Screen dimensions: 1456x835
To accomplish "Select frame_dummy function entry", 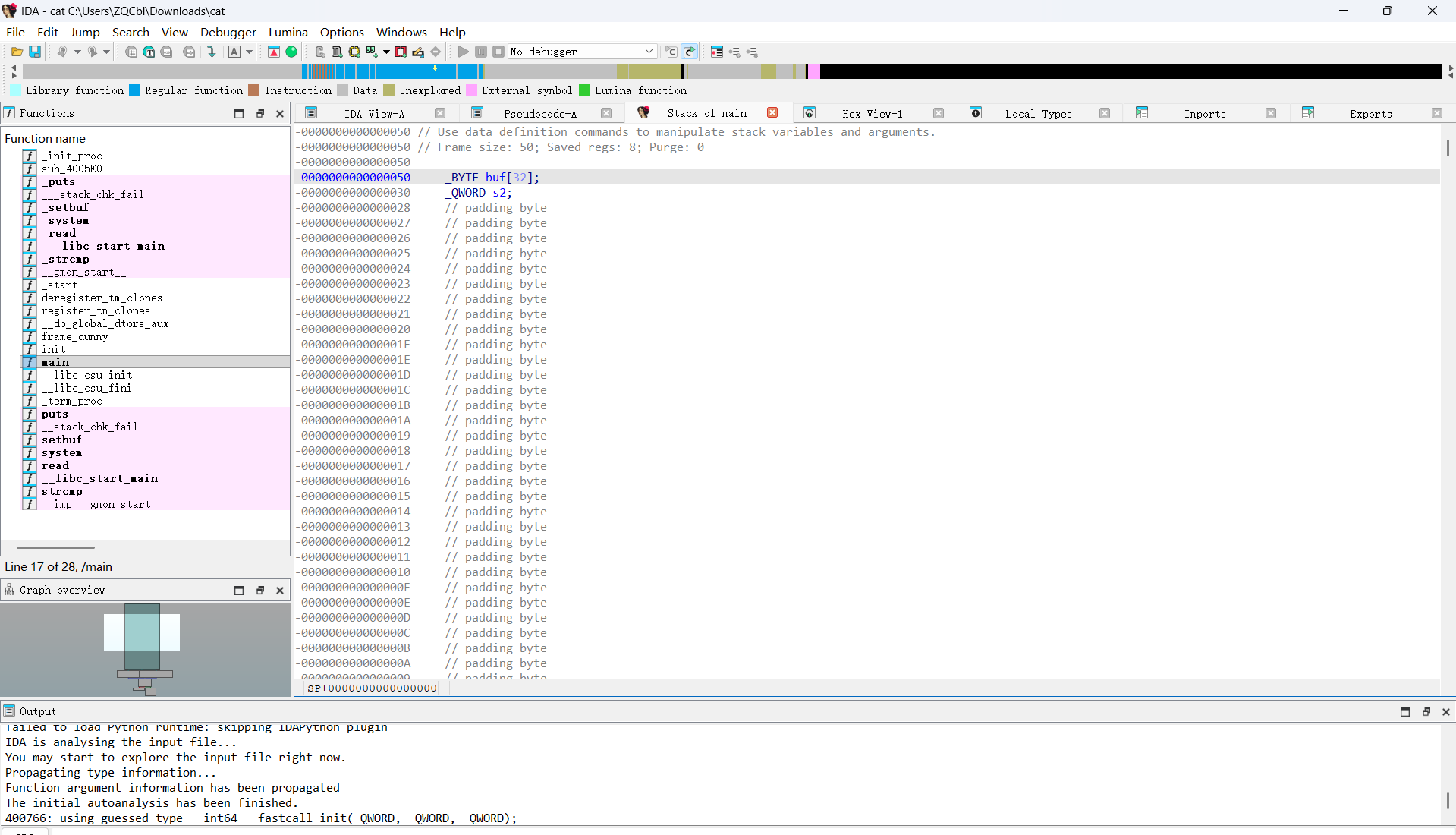I will (155, 336).
